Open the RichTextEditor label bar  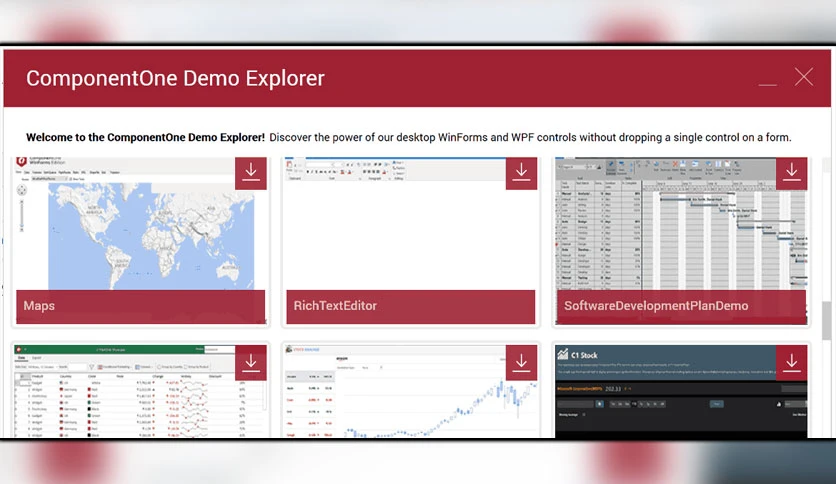coord(411,306)
